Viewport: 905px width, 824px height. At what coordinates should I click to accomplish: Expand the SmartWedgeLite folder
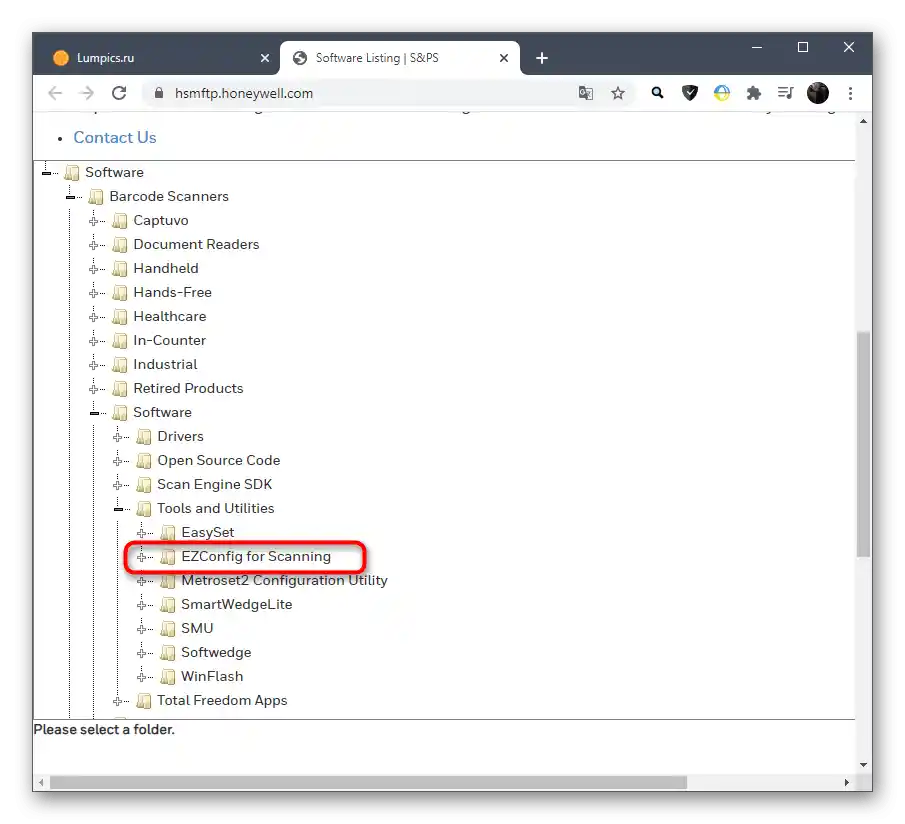click(x=142, y=605)
